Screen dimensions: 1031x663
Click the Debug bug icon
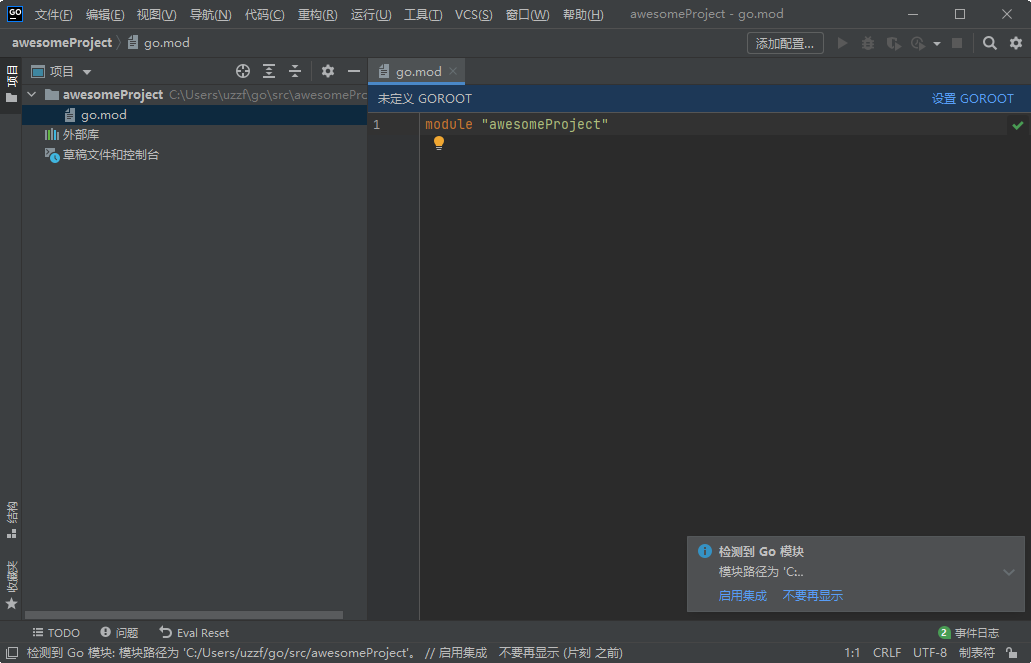[868, 43]
